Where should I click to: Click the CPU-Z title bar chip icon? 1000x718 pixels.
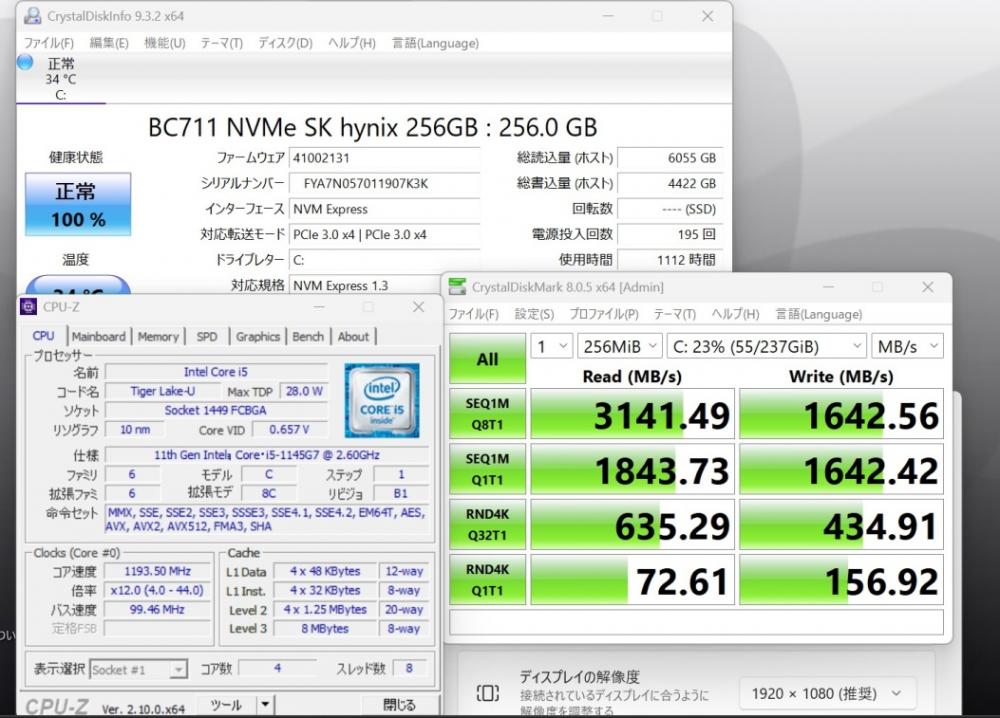pyautogui.click(x=29, y=307)
